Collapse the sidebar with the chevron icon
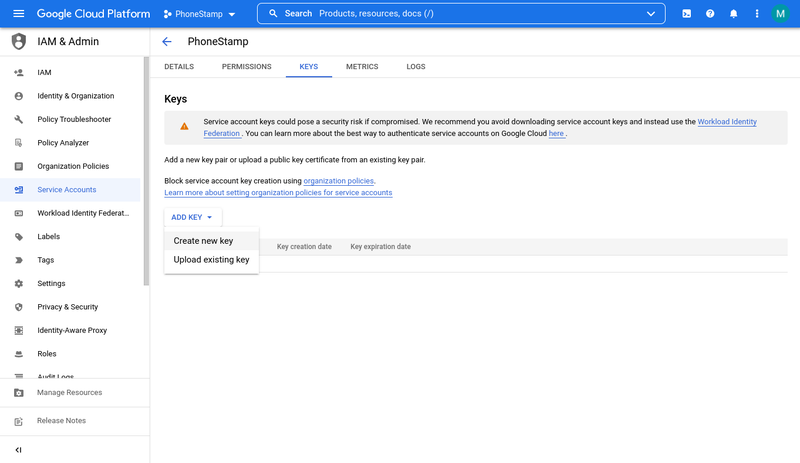Screen dimensions: 800x463 click(x=18, y=450)
